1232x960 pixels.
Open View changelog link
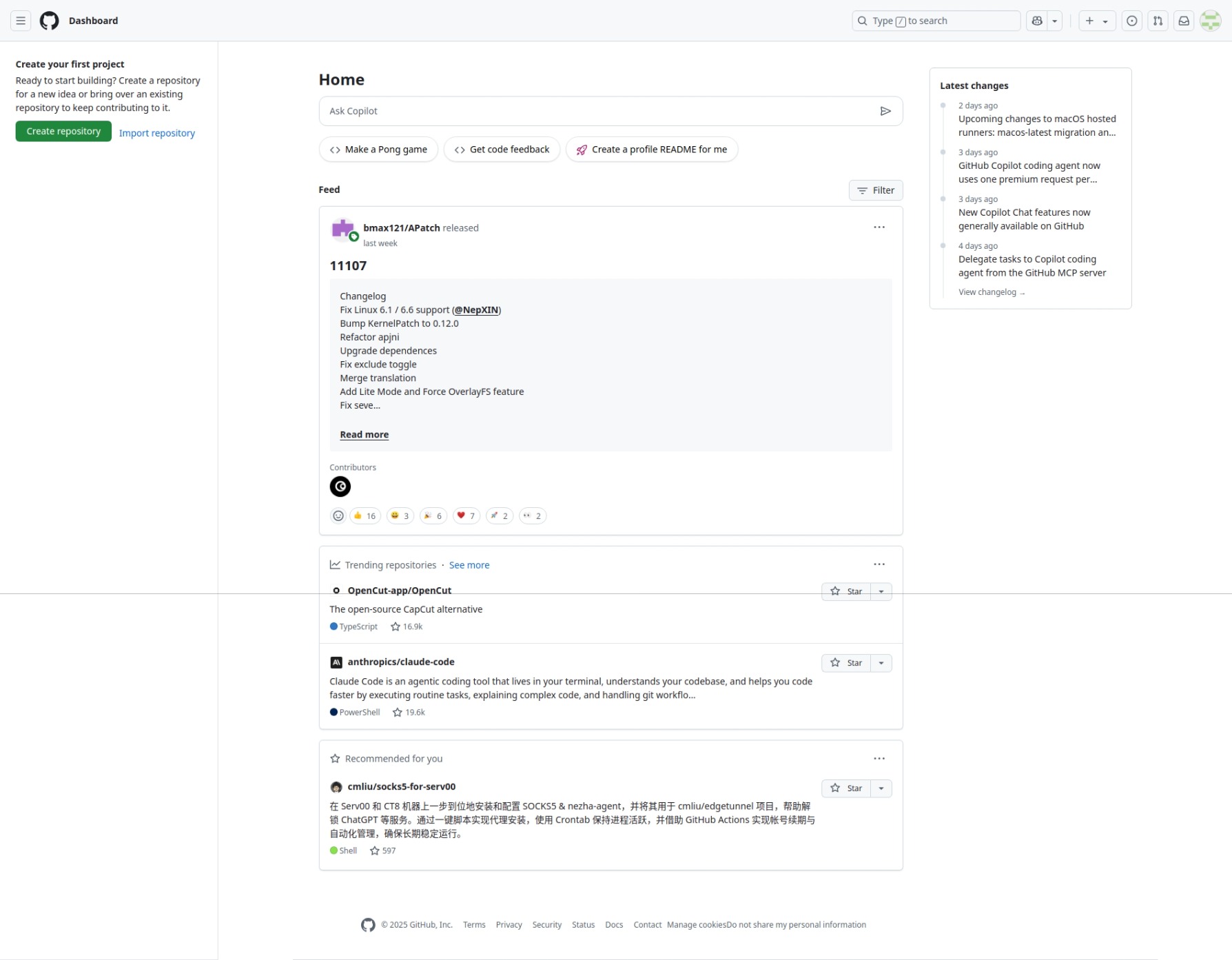pyautogui.click(x=992, y=292)
